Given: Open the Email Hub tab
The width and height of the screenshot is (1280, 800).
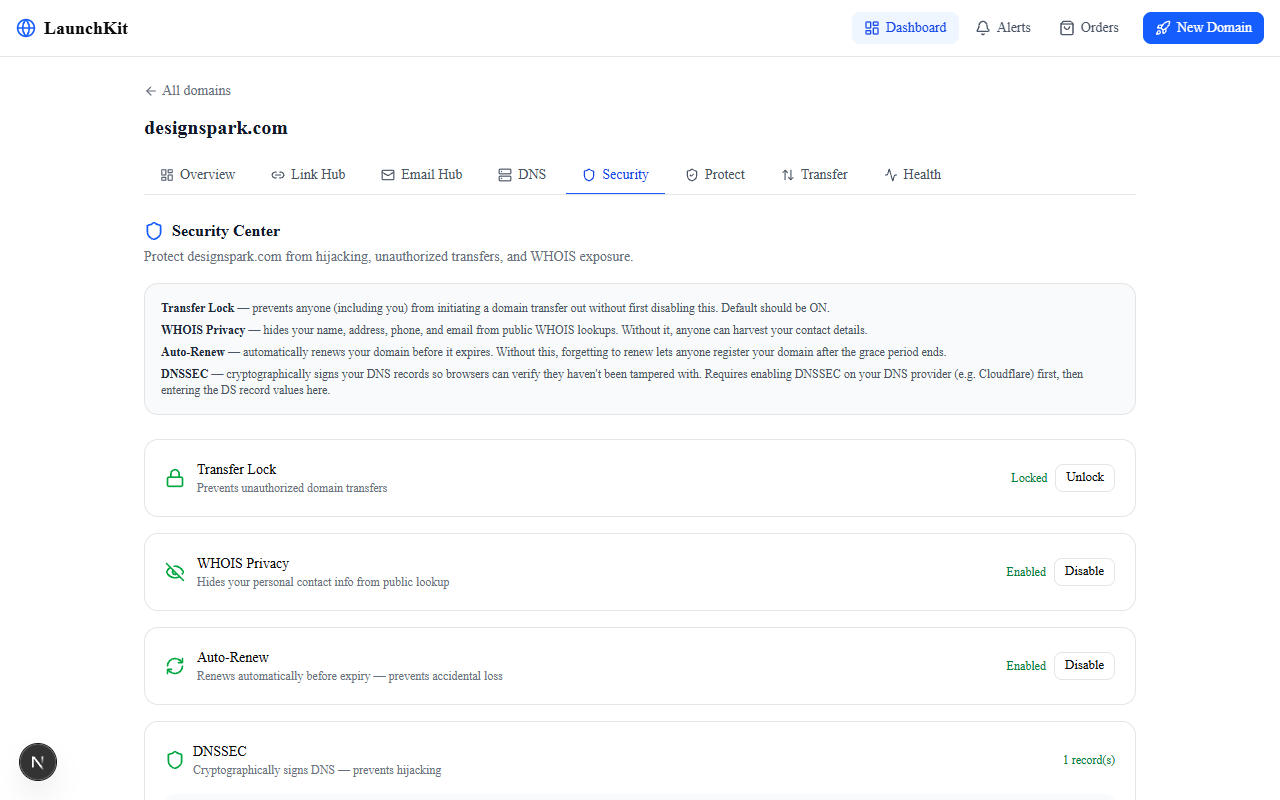Looking at the screenshot, I should click(x=422, y=175).
